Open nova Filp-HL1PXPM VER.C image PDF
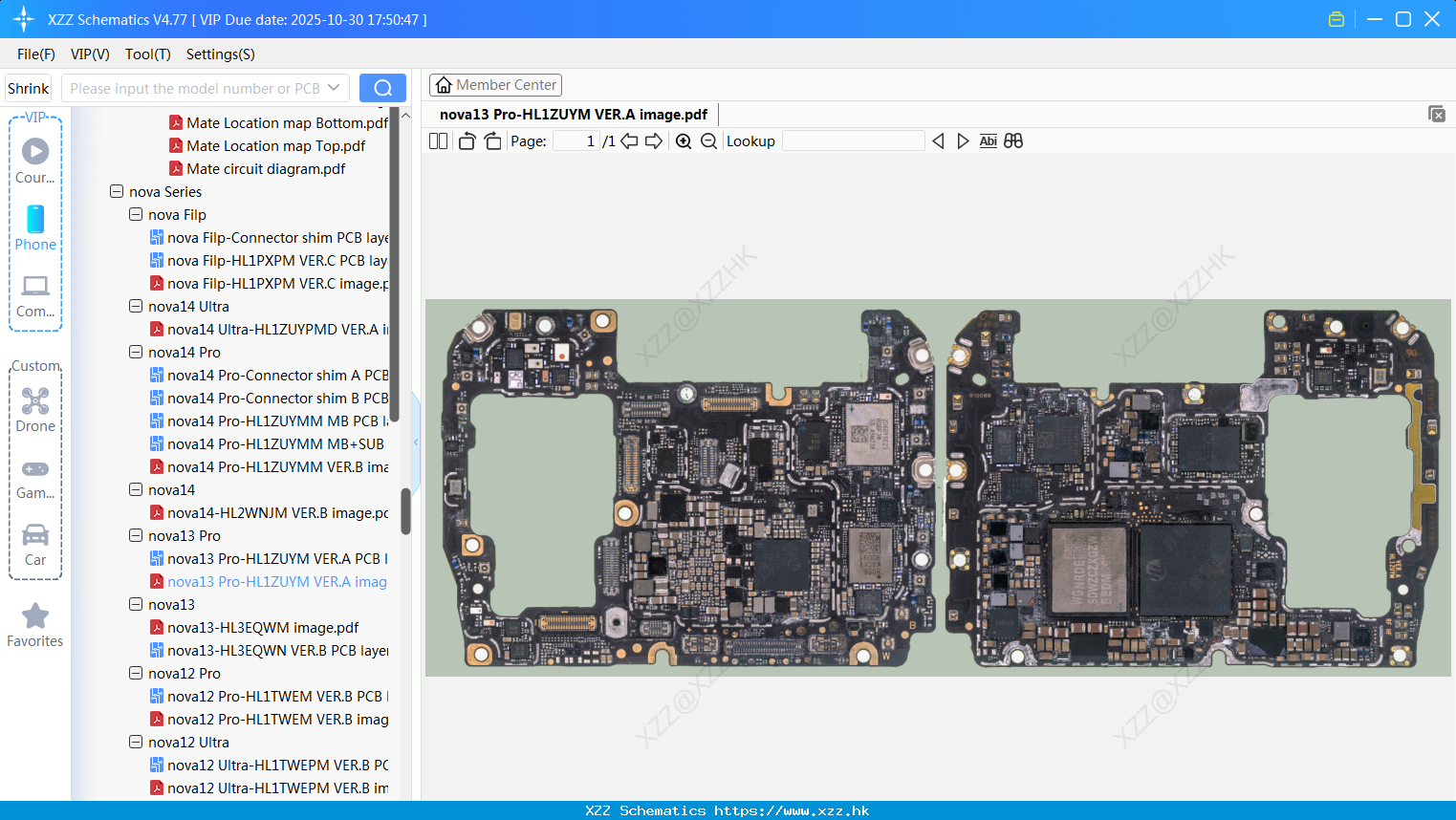 [x=269, y=283]
